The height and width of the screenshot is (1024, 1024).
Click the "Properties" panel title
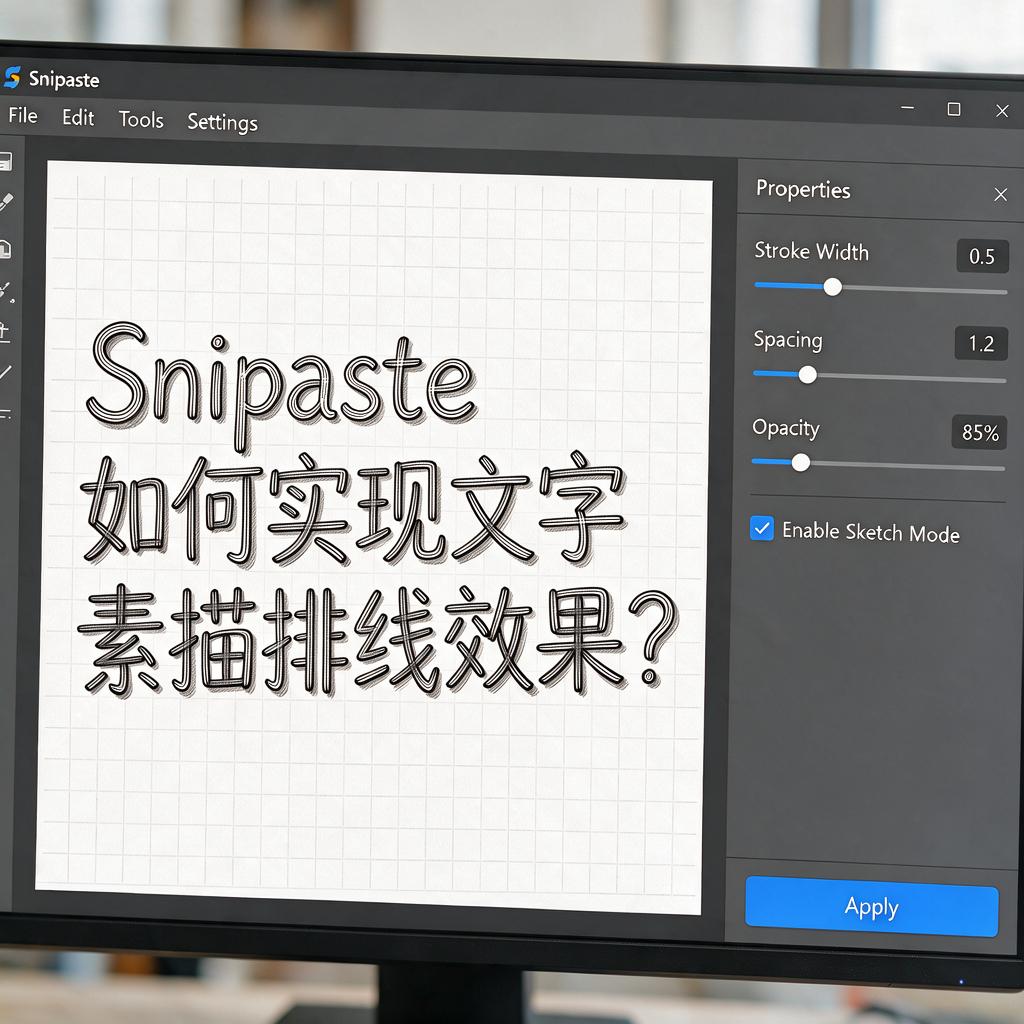coord(803,189)
